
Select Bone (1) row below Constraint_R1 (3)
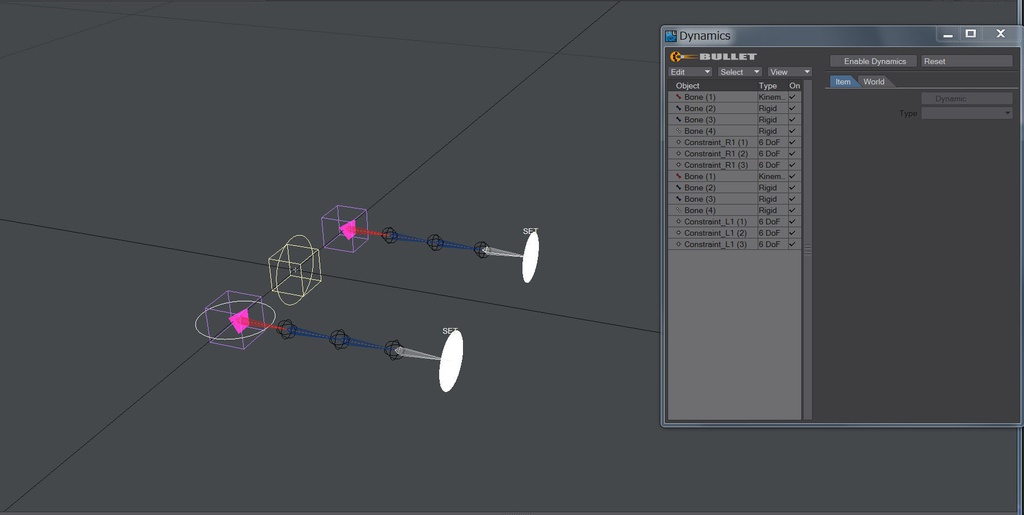pos(735,176)
